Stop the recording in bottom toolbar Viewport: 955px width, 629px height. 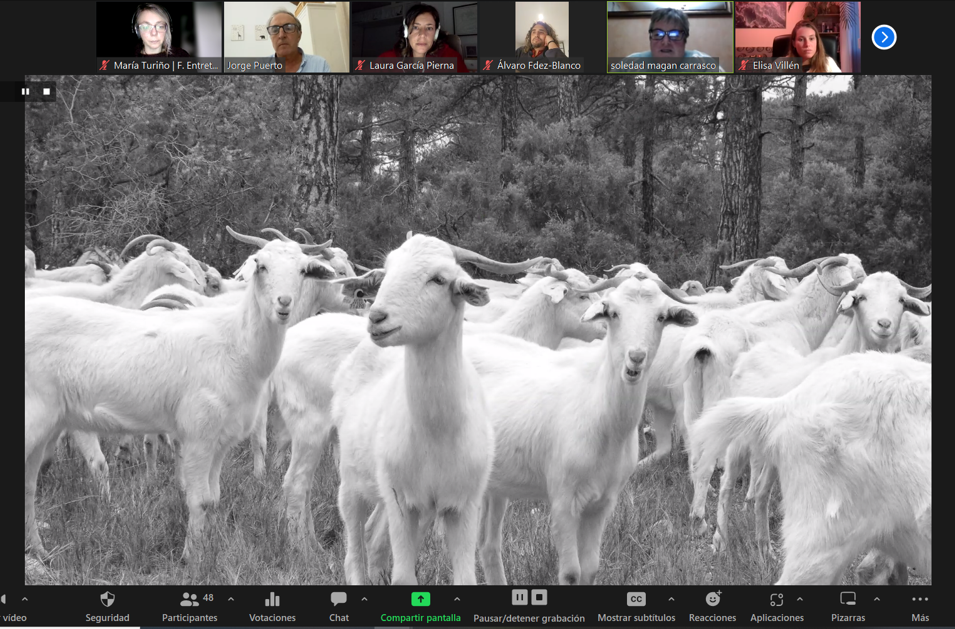(x=539, y=597)
